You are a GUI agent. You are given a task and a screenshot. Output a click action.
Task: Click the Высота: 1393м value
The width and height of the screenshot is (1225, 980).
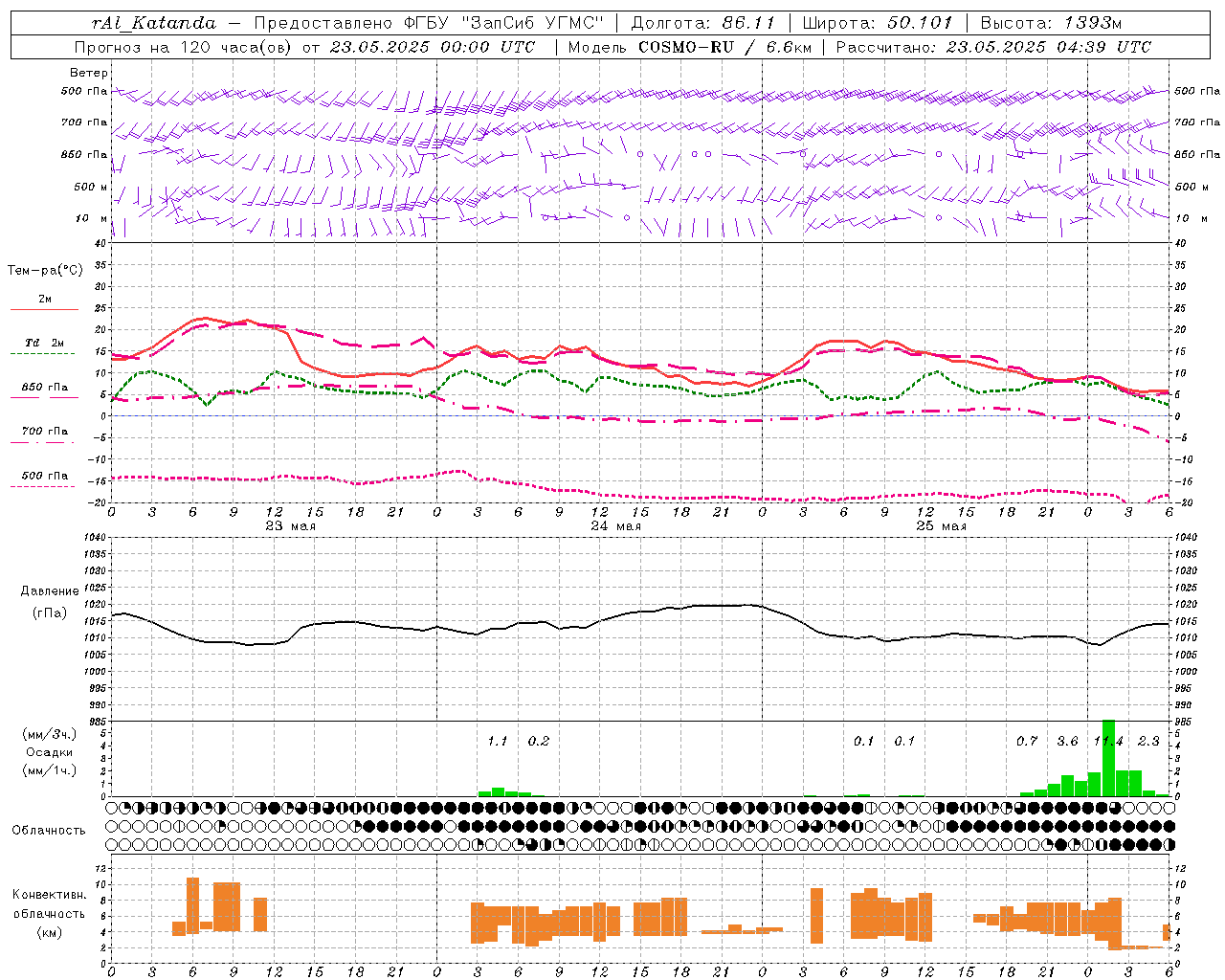pos(1051,23)
